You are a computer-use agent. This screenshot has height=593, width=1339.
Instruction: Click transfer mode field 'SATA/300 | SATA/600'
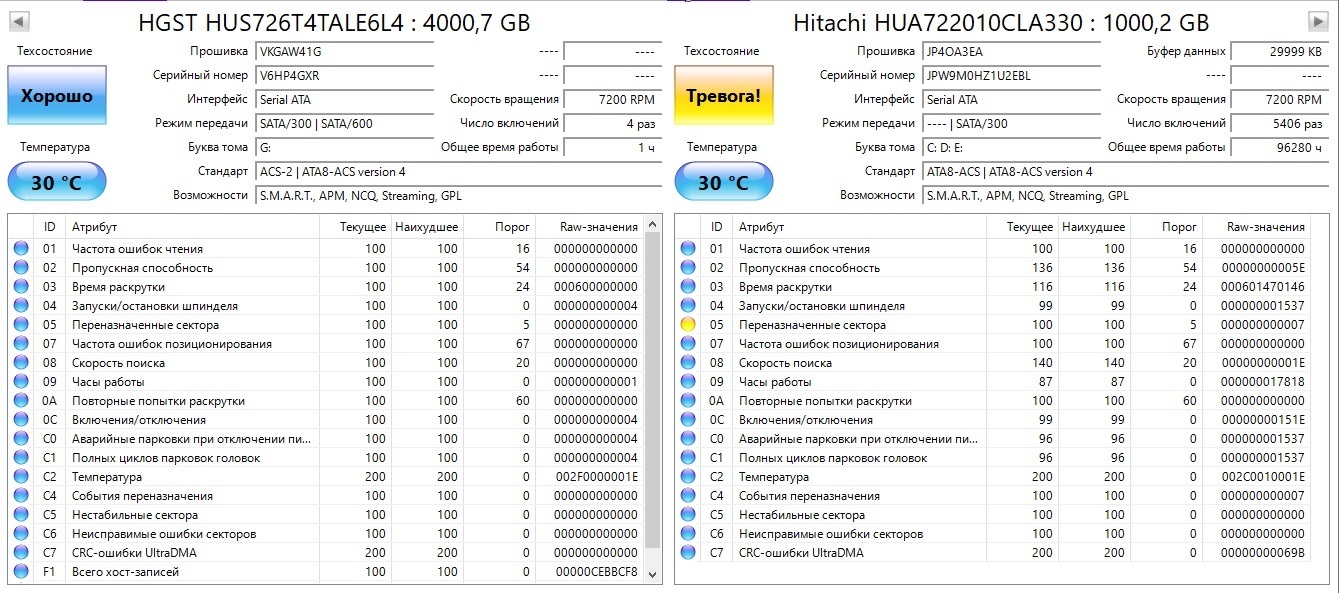point(344,124)
